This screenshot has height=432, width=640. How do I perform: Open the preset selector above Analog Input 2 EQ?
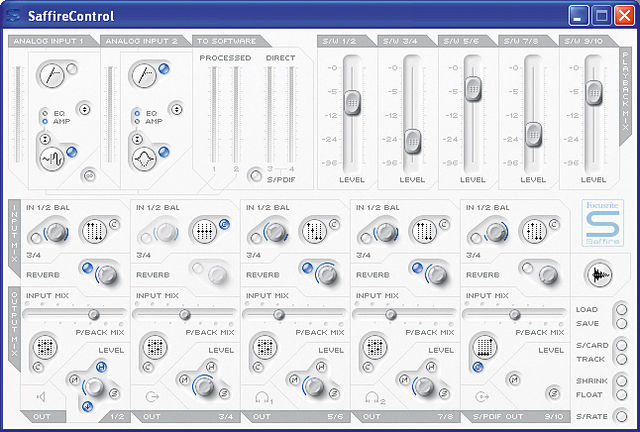tap(137, 139)
